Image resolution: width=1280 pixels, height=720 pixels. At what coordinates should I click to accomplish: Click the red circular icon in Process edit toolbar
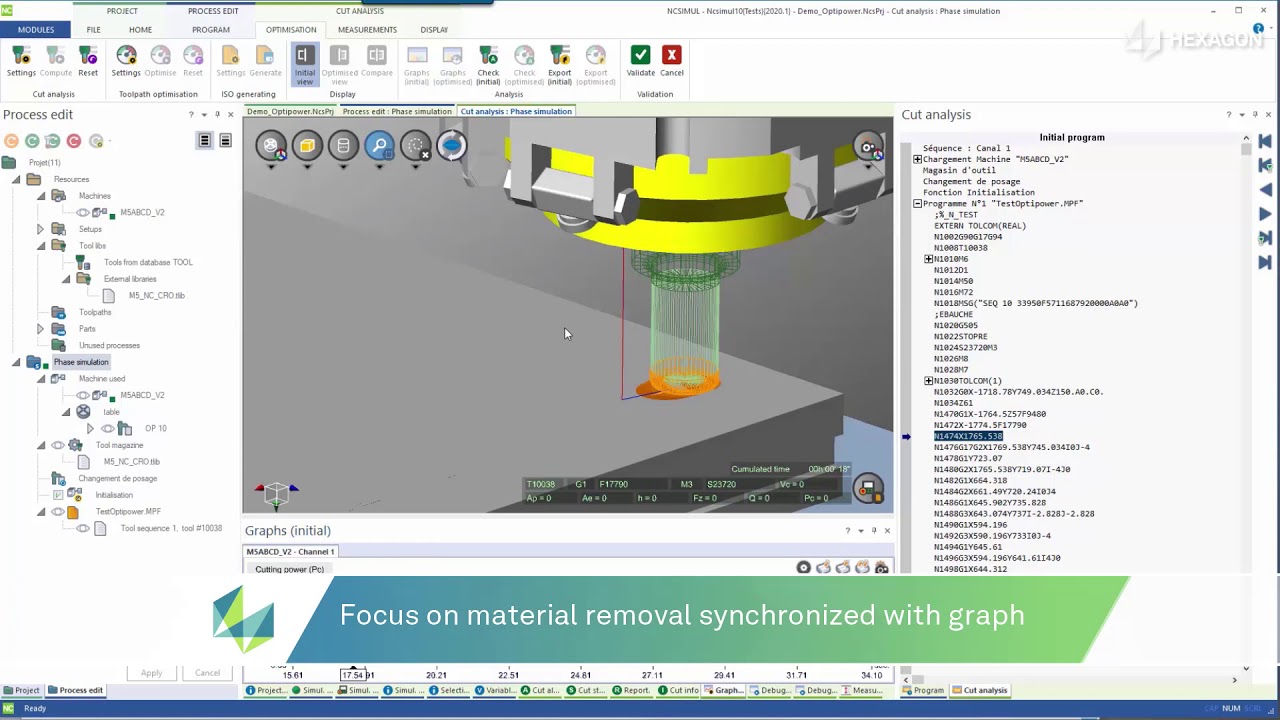[x=74, y=141]
